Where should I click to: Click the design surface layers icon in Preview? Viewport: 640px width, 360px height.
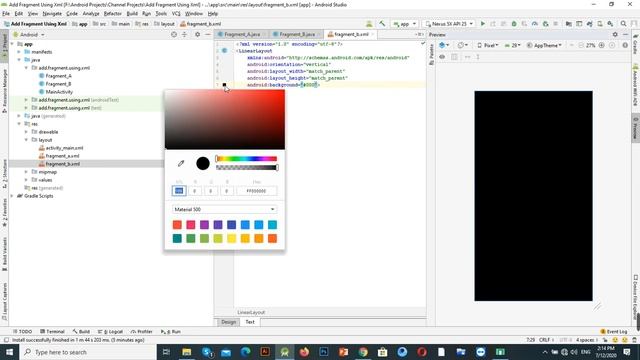pyautogui.click(x=444, y=45)
